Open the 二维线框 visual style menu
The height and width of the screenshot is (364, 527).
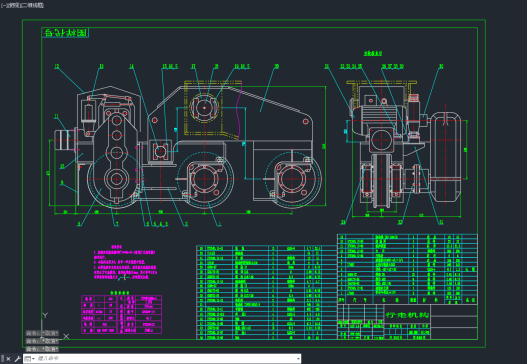pyautogui.click(x=31, y=5)
